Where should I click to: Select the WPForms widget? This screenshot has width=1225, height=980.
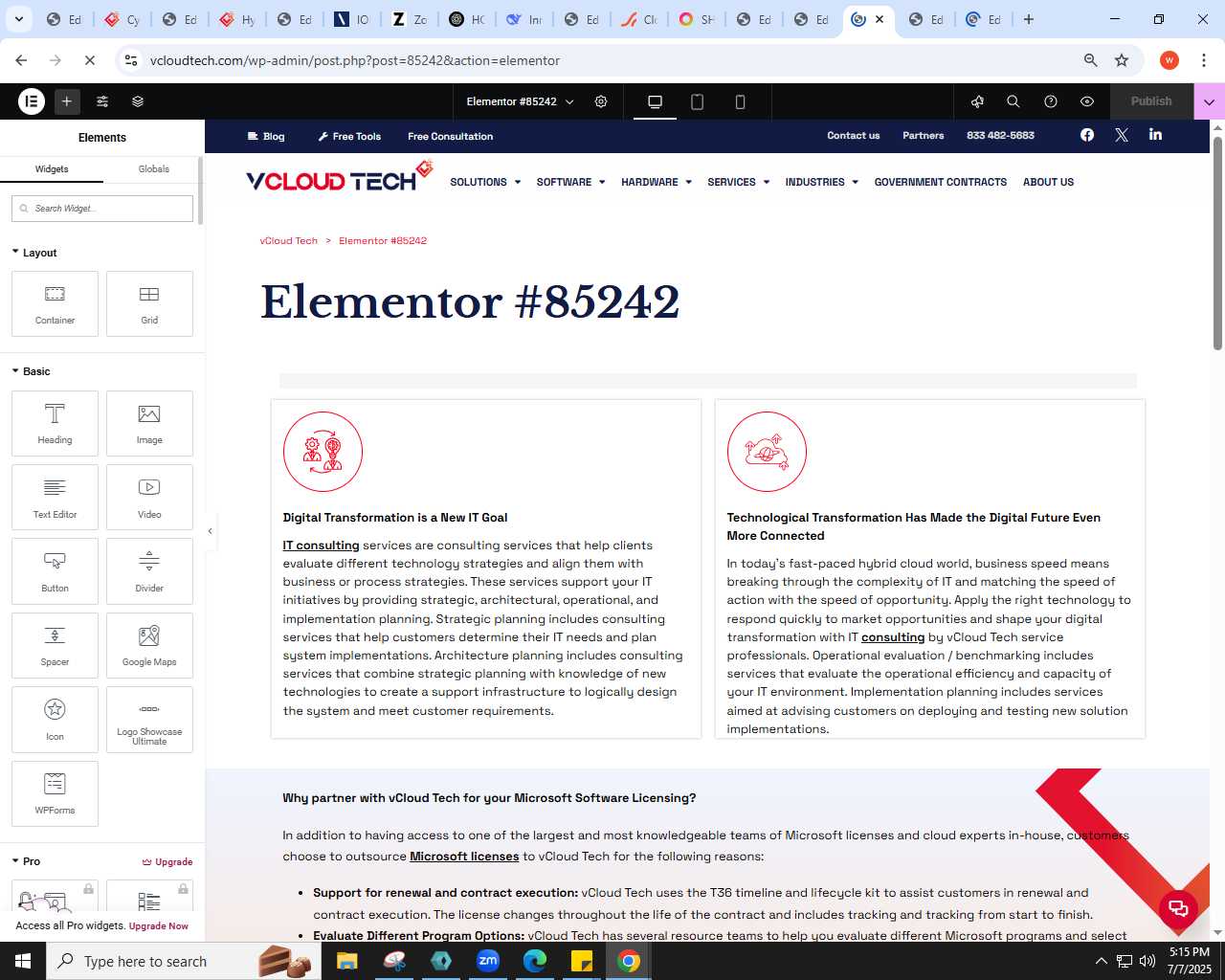tap(55, 793)
